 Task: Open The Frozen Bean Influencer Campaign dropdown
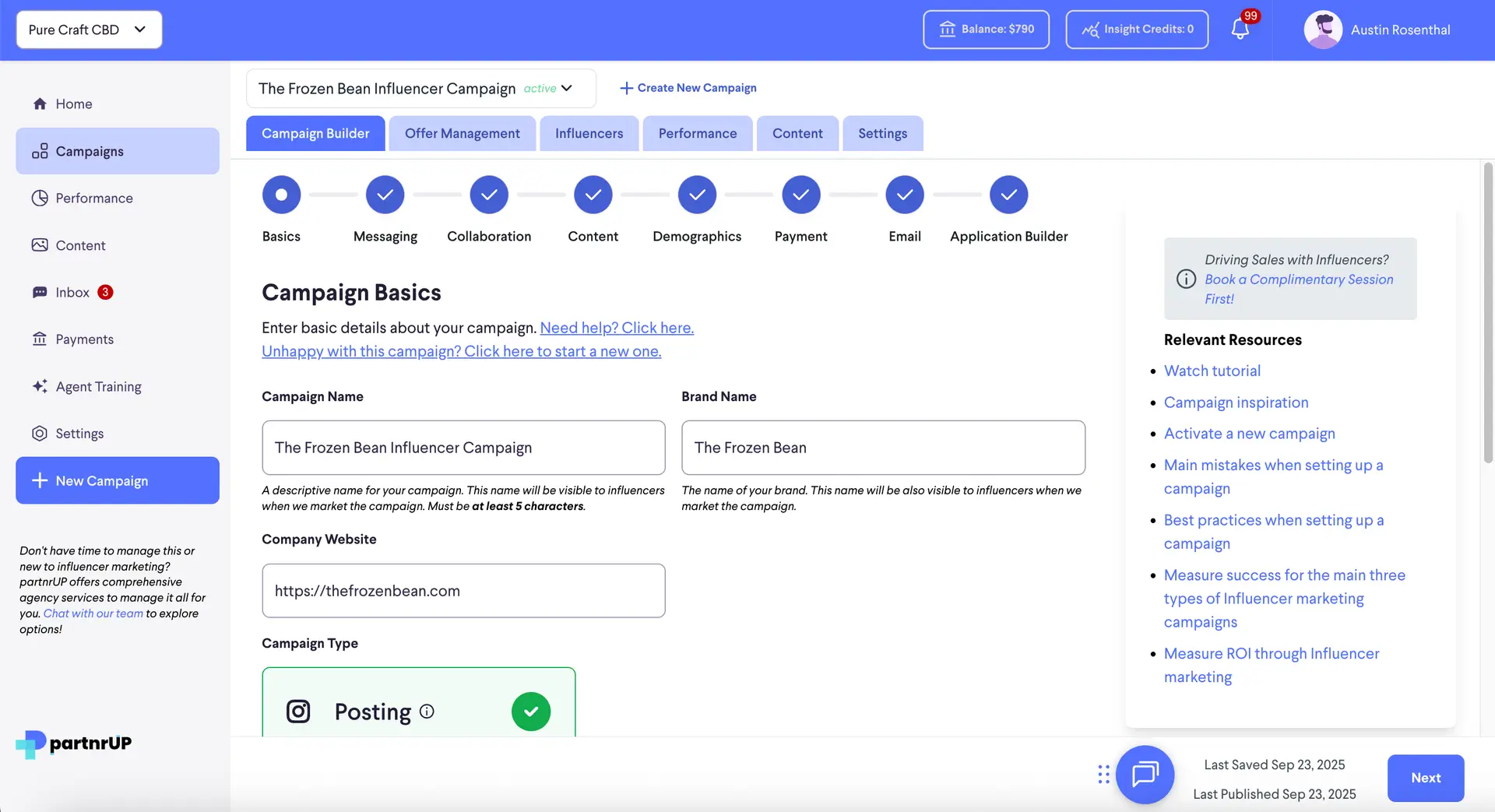(x=420, y=88)
